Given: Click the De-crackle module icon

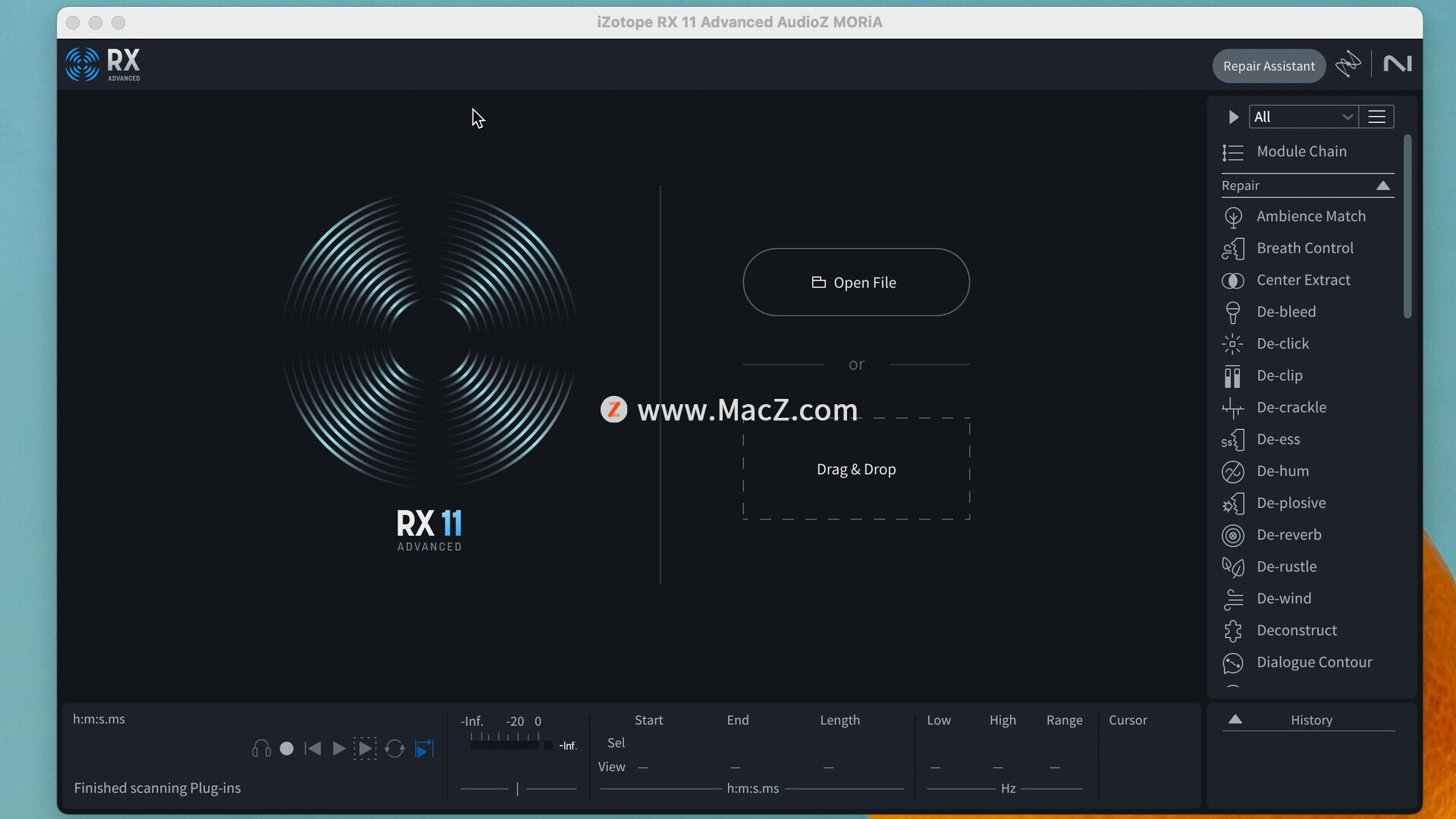Looking at the screenshot, I should coord(1233,408).
